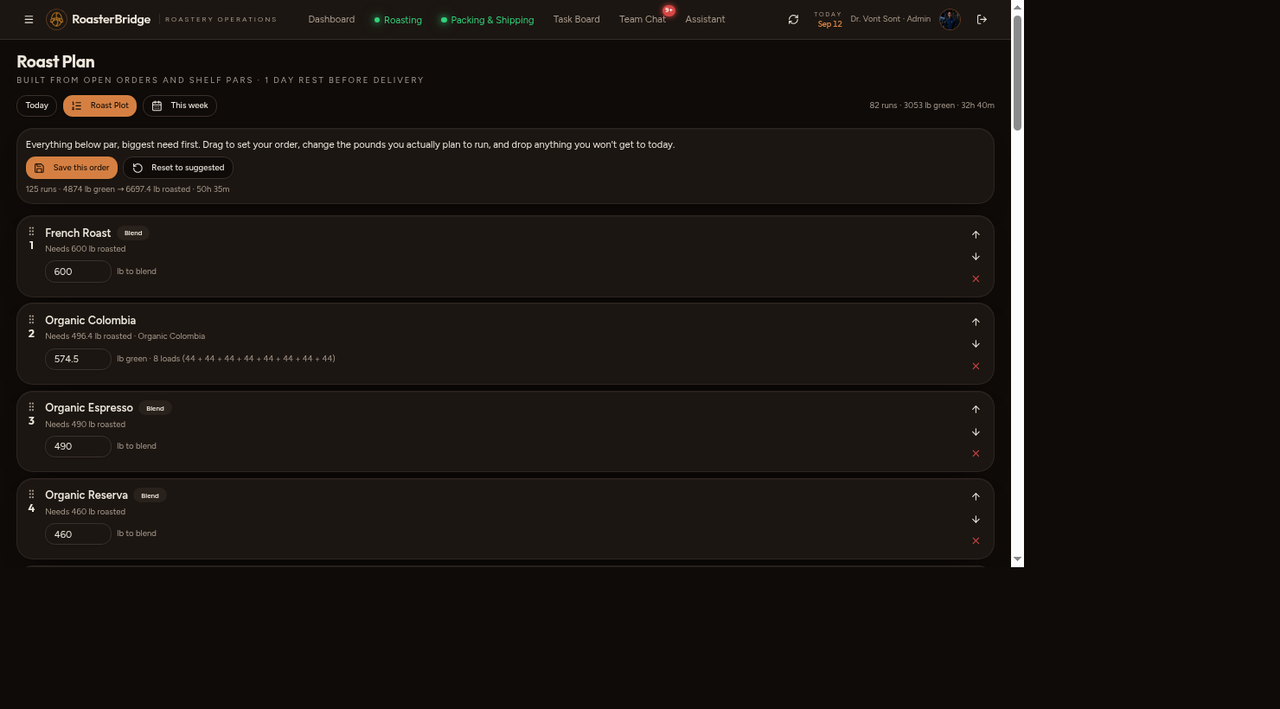Open the Roasting section

click(397, 19)
